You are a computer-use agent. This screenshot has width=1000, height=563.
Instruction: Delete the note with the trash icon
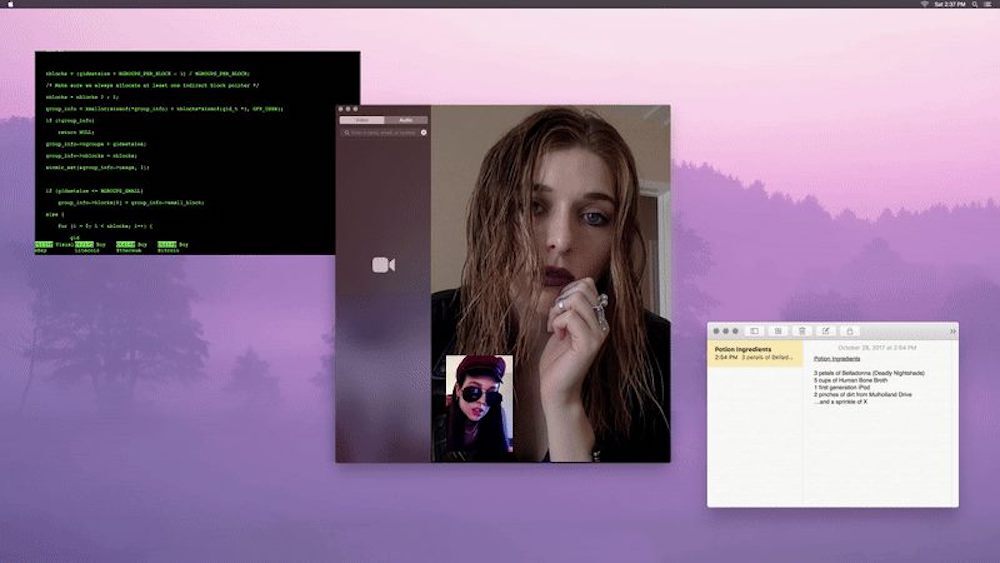tap(802, 331)
